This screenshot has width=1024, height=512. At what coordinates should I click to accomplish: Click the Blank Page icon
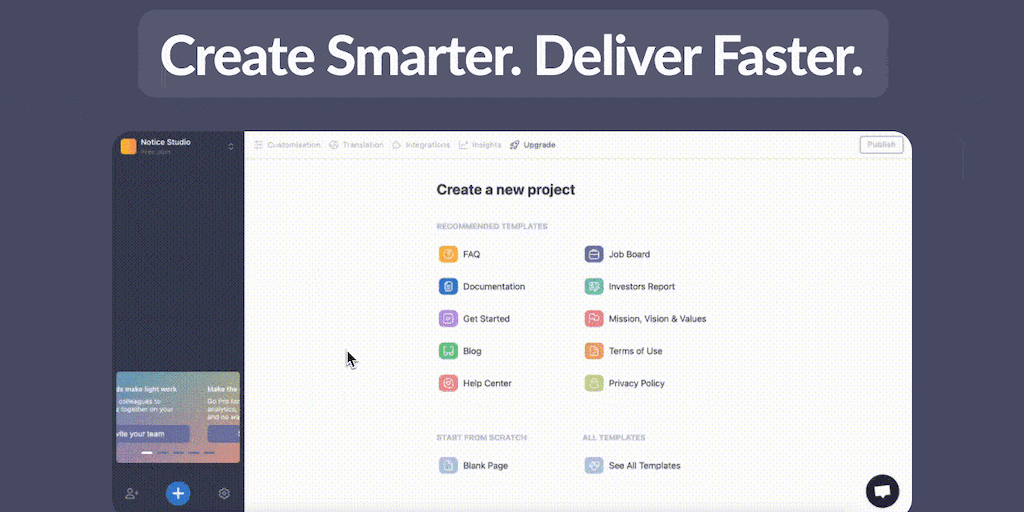[x=448, y=466]
